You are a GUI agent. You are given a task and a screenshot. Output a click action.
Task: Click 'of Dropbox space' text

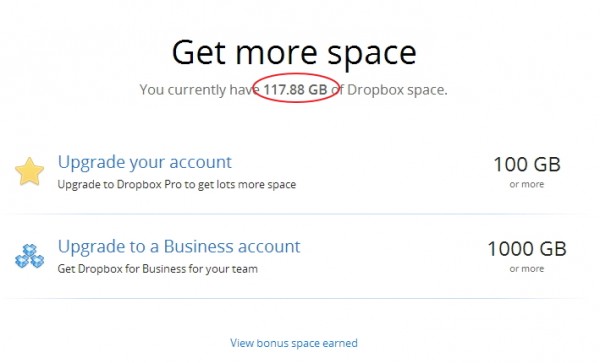388,90
